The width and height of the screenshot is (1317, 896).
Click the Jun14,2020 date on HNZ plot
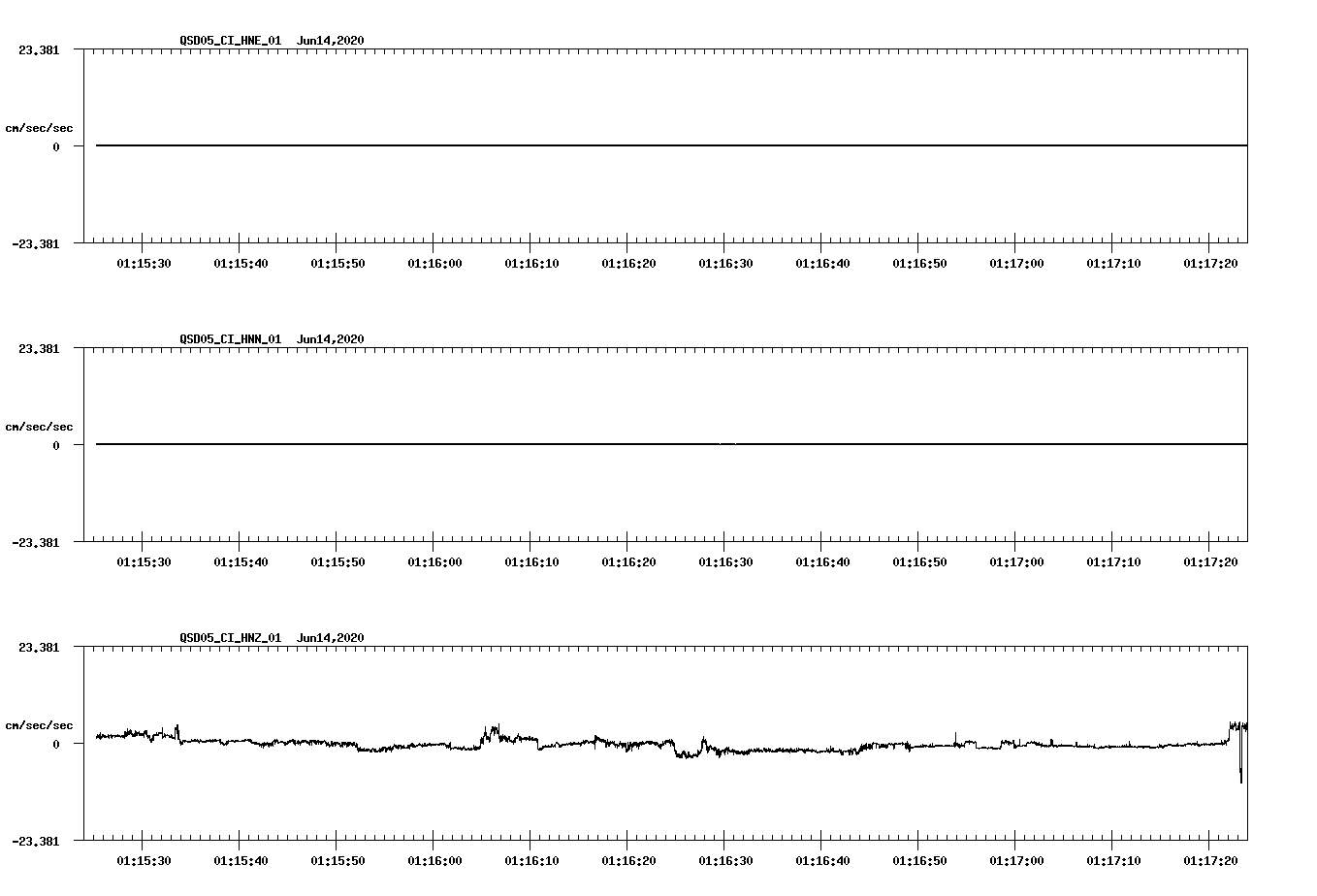[x=331, y=638]
